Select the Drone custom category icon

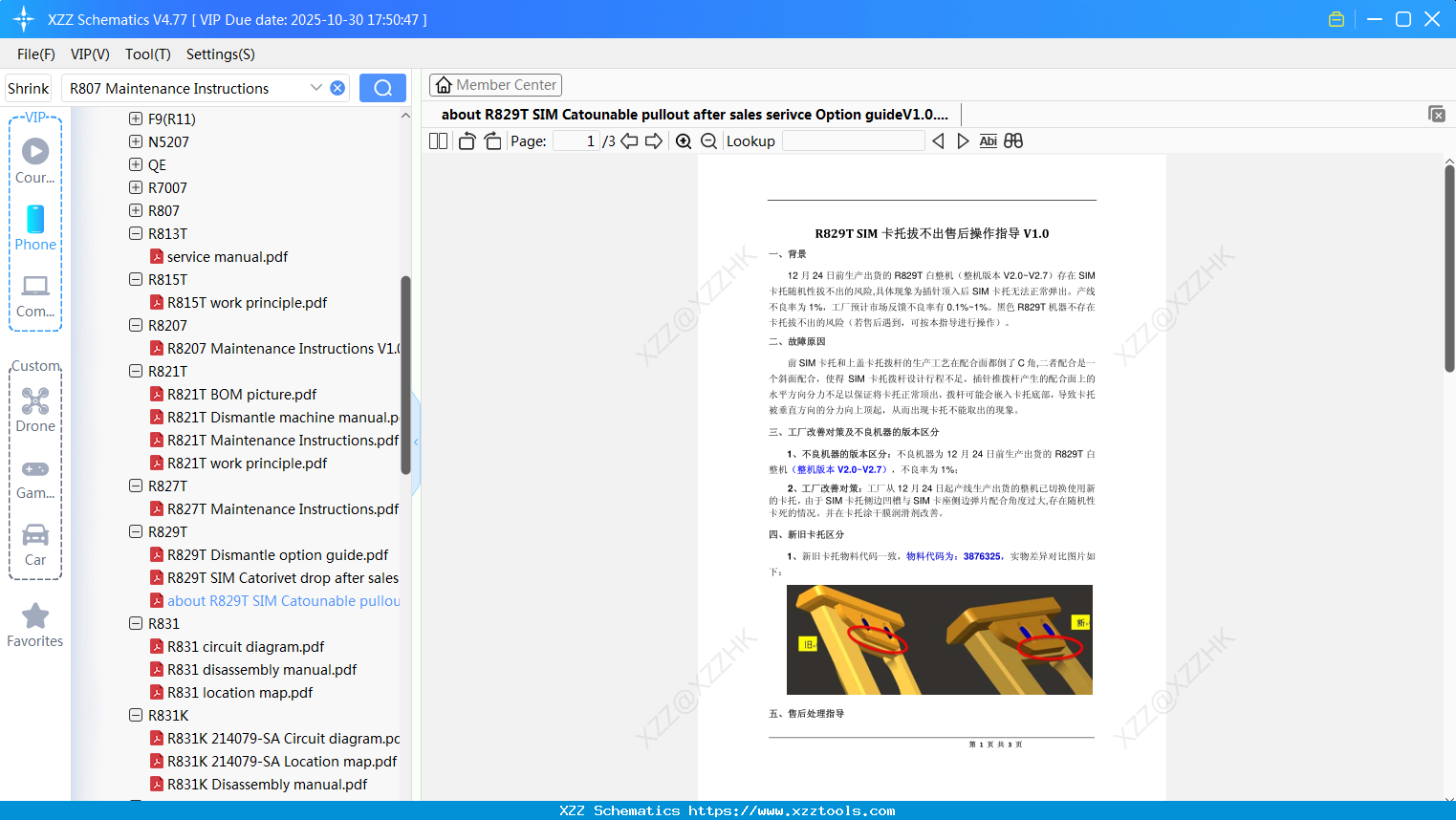click(35, 400)
